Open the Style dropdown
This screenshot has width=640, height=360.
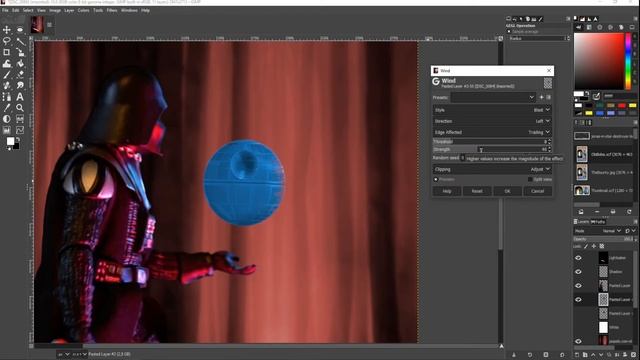click(x=492, y=110)
